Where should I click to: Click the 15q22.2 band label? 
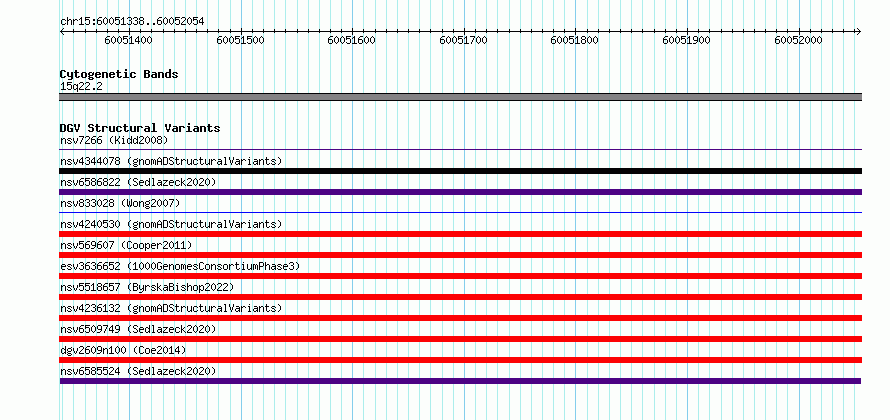(81, 87)
